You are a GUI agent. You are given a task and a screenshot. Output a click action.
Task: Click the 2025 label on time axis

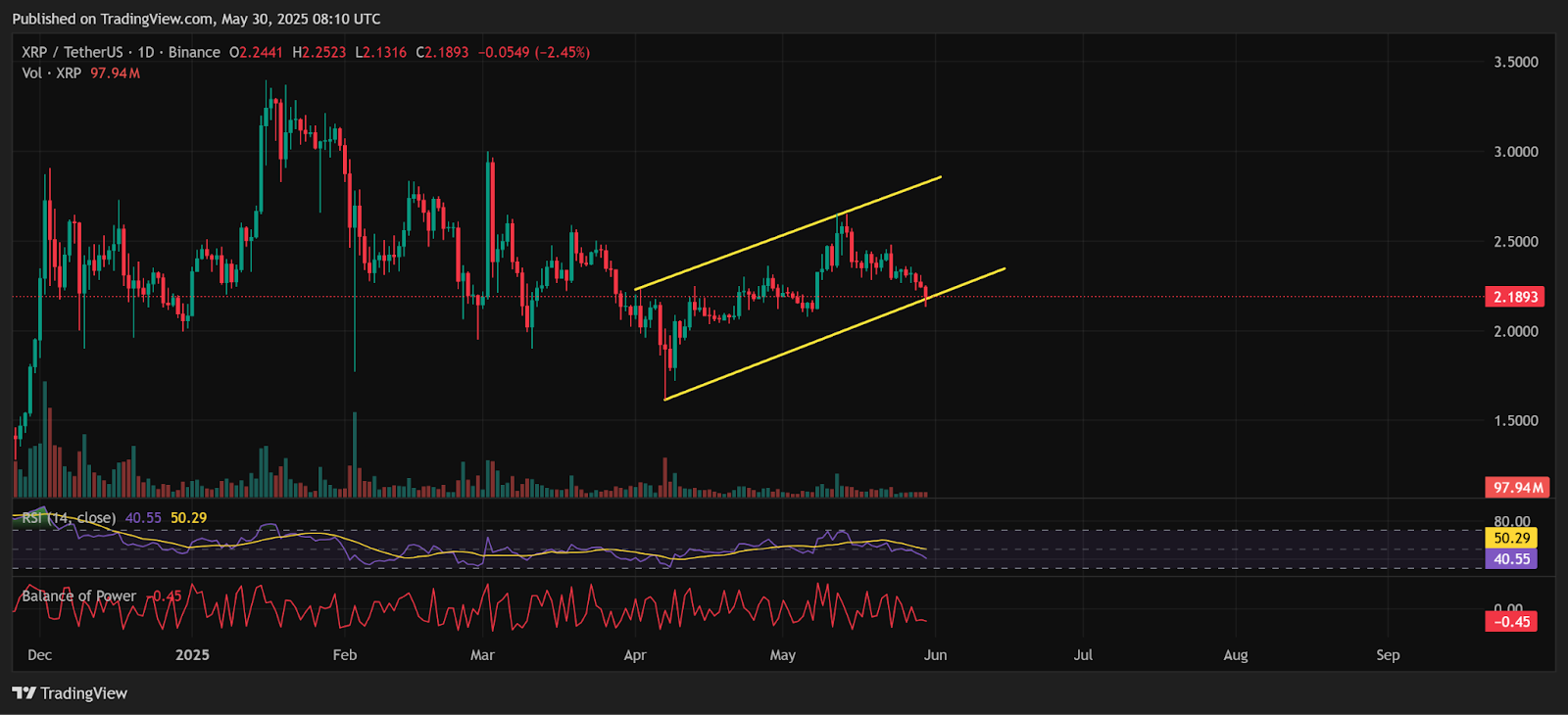click(192, 655)
